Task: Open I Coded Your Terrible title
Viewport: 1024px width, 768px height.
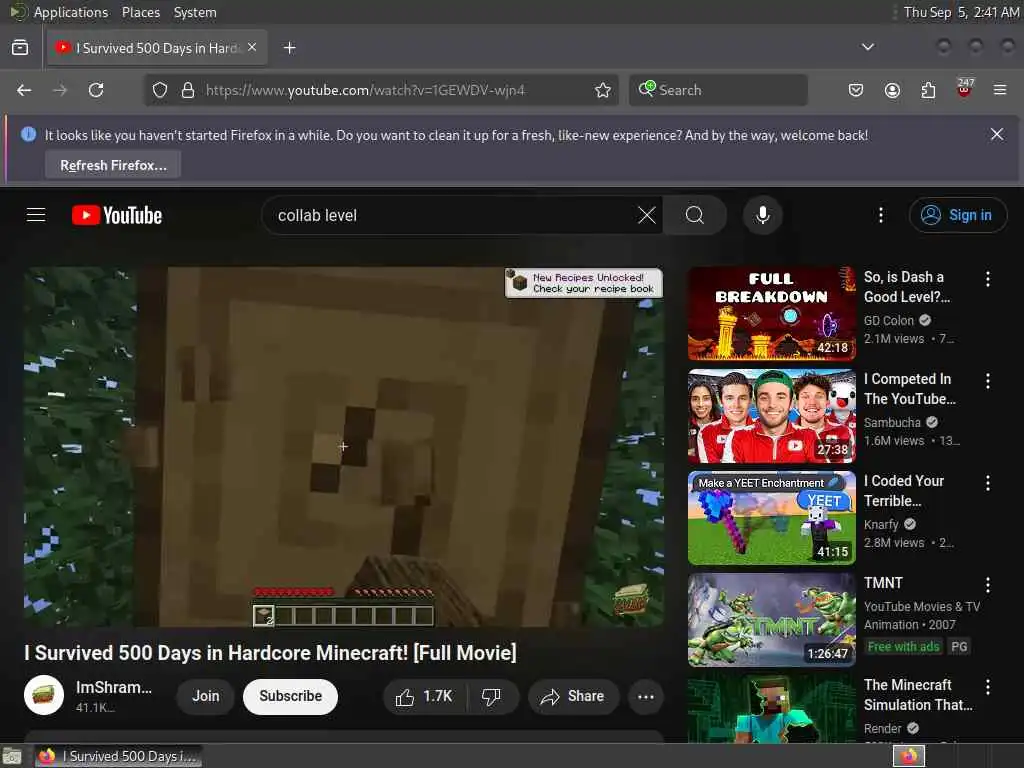Action: coord(904,490)
